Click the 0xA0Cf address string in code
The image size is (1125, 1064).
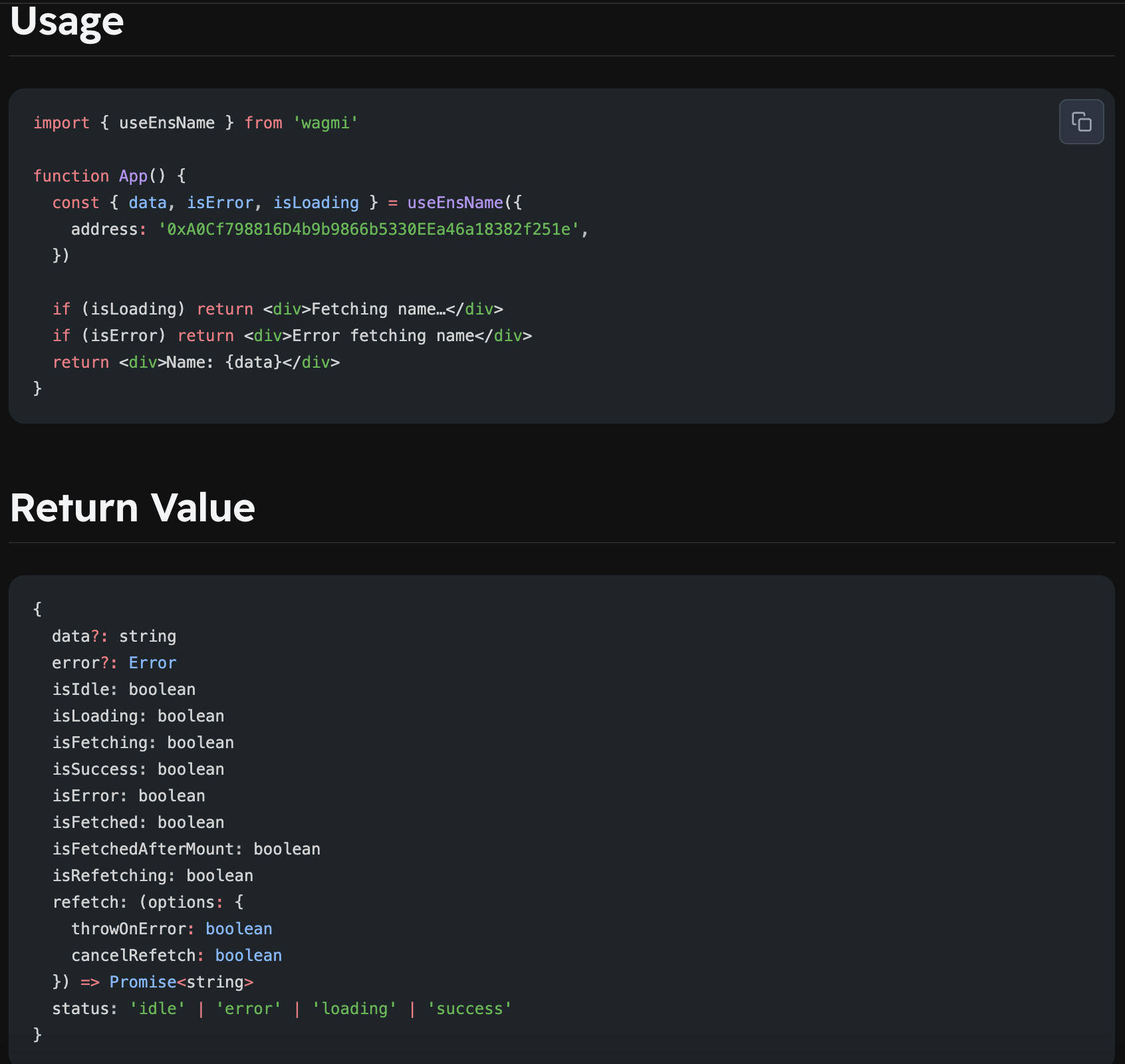tap(368, 229)
